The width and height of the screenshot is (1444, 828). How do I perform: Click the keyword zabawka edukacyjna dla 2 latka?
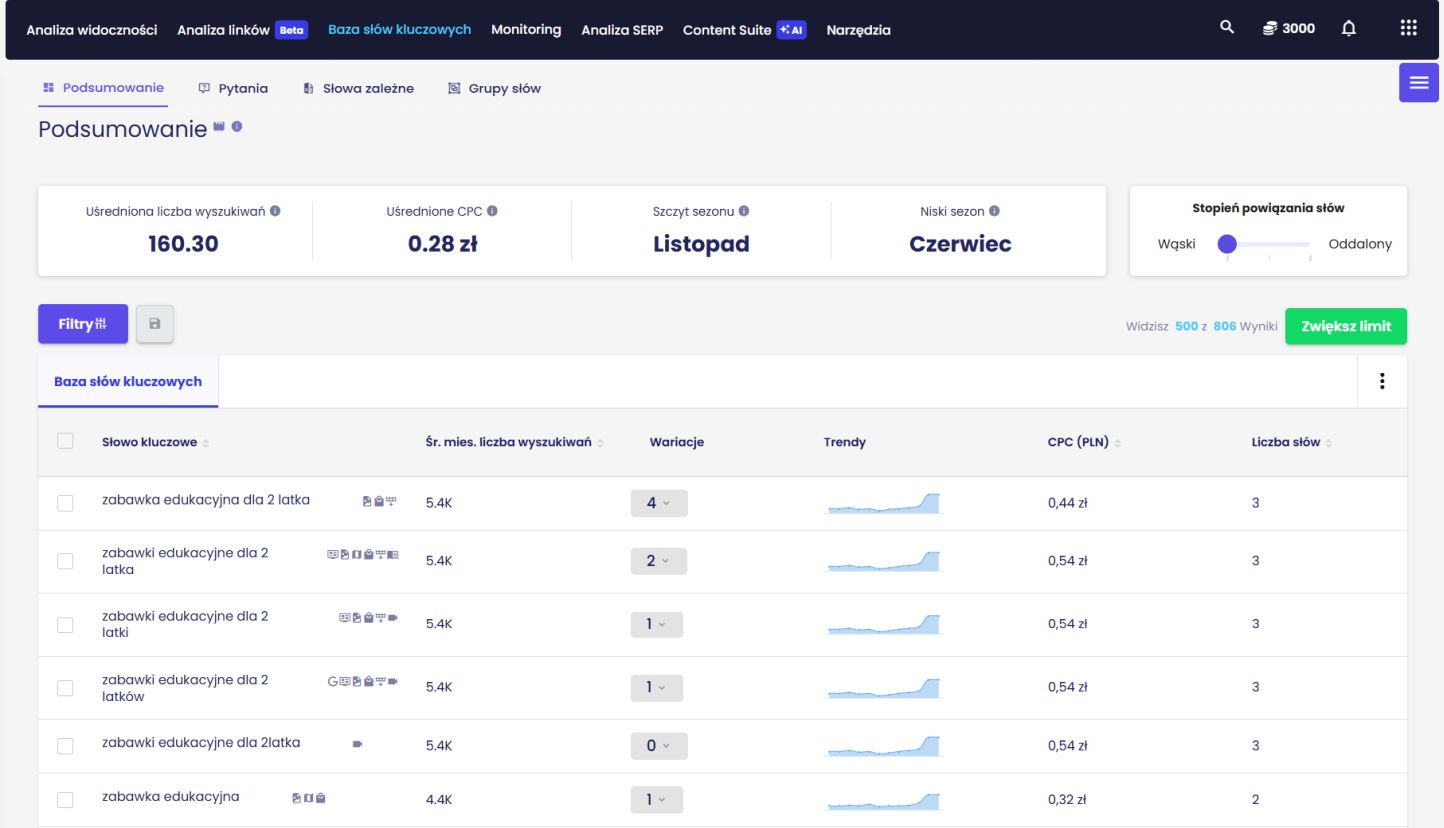point(206,499)
